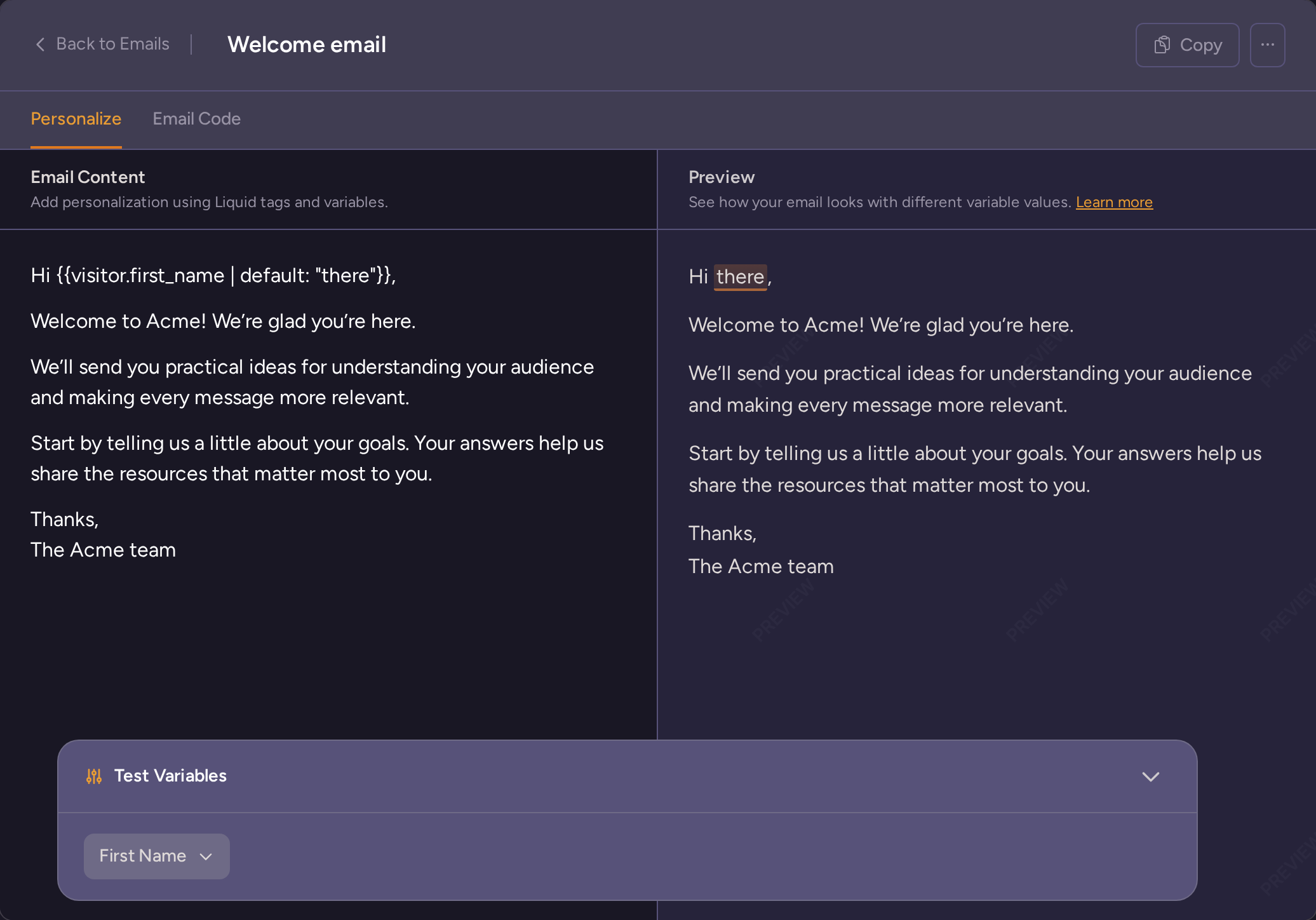The width and height of the screenshot is (1316, 920).
Task: Click the Copy button label
Action: (x=1201, y=45)
